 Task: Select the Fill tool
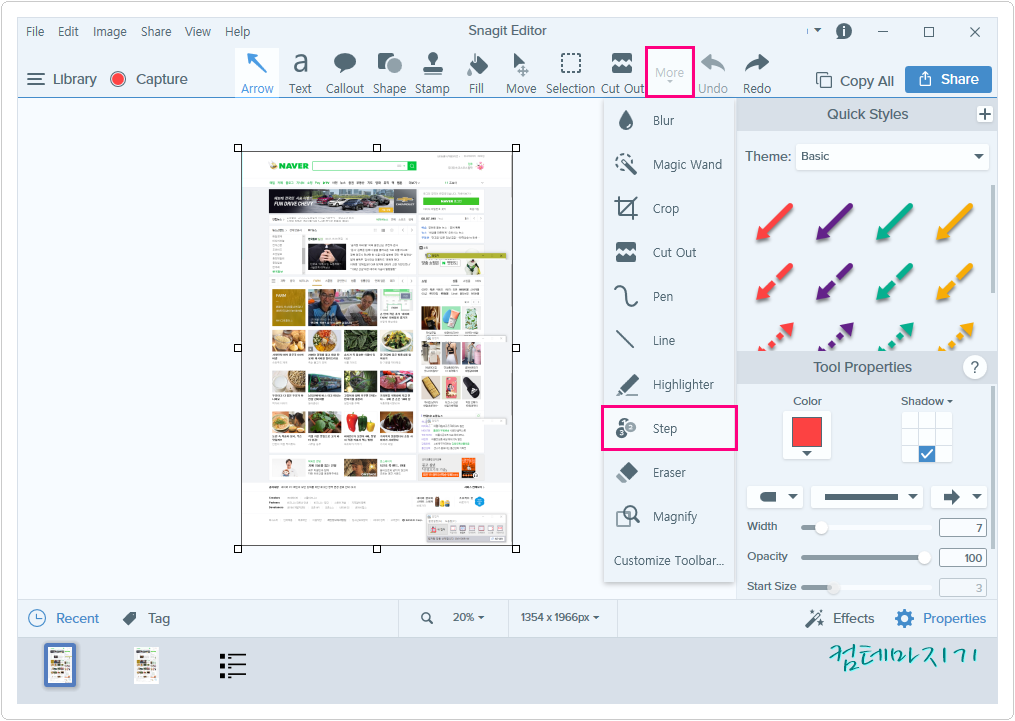pos(476,73)
